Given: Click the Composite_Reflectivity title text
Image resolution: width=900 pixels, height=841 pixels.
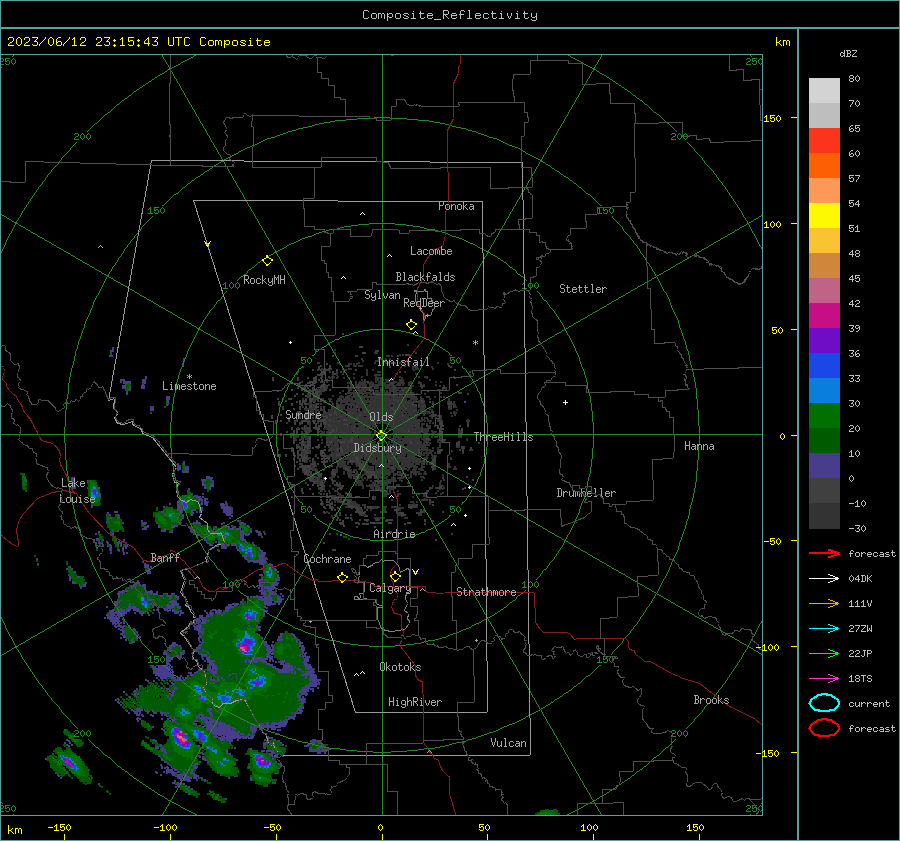Looking at the screenshot, I should click(450, 15).
